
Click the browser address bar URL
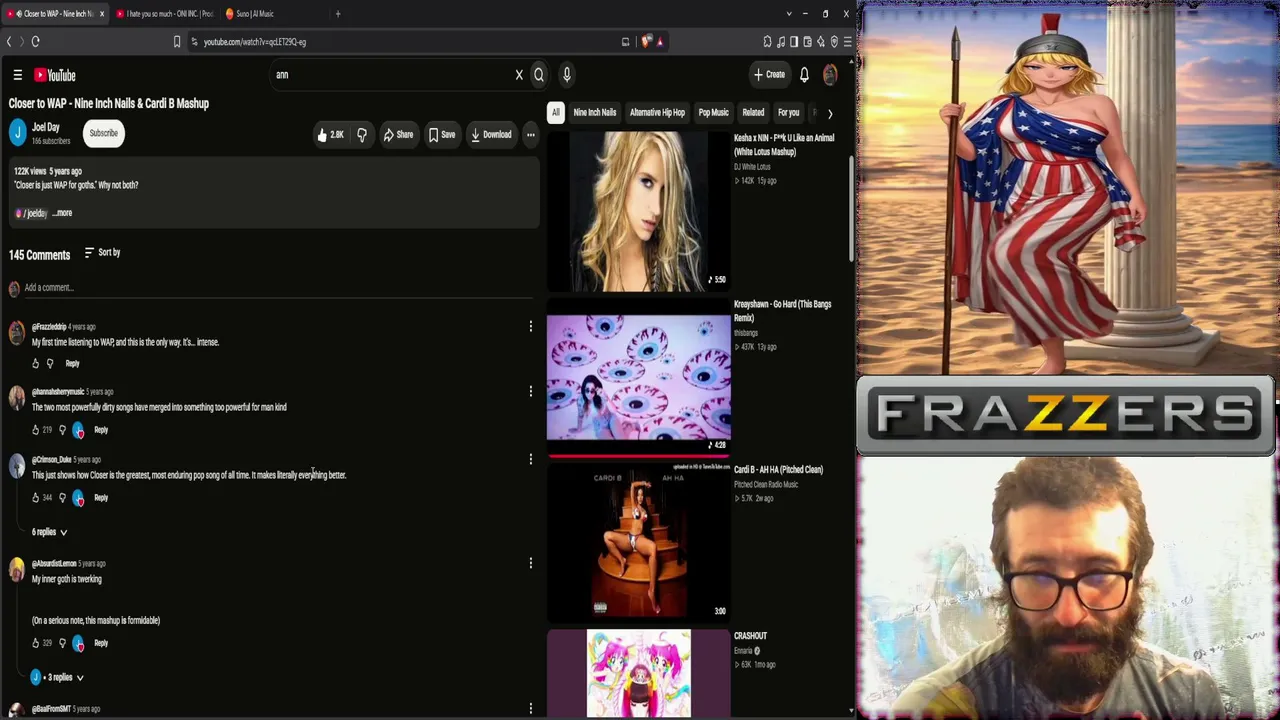pos(255,42)
